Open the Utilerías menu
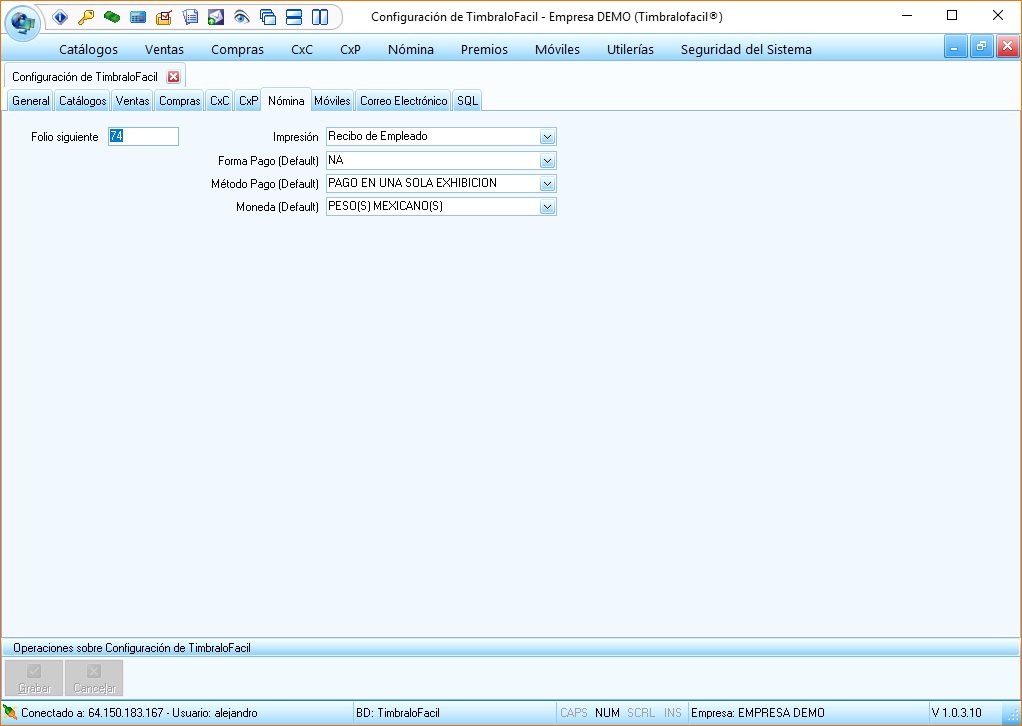Screen dimensions: 1022x726 coord(630,50)
